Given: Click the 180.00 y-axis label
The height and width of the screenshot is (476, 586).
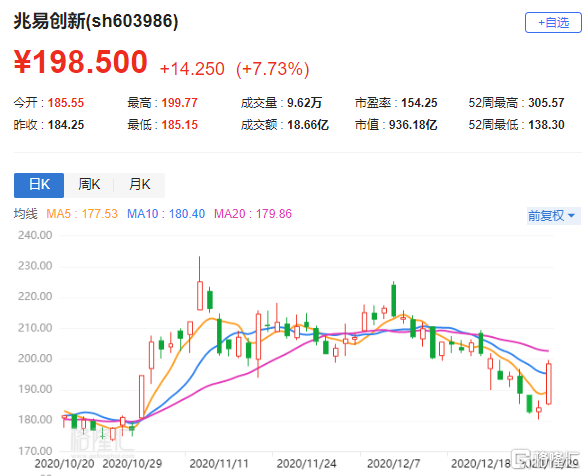Looking at the screenshot, I should pyautogui.click(x=35, y=420).
